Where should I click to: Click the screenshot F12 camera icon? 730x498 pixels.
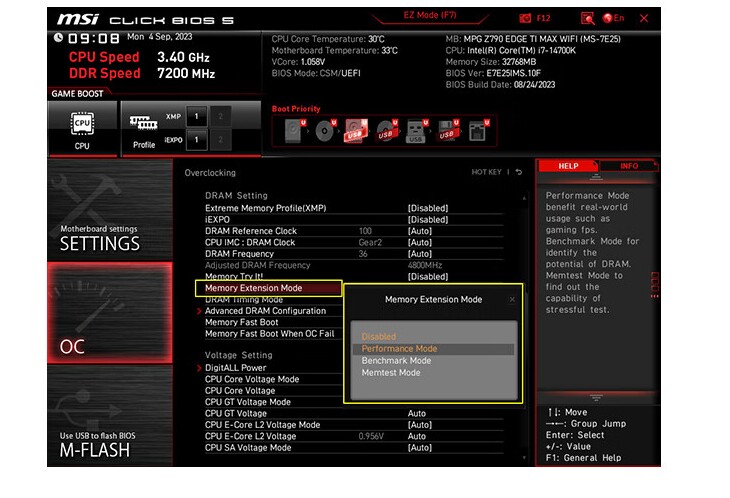point(525,18)
